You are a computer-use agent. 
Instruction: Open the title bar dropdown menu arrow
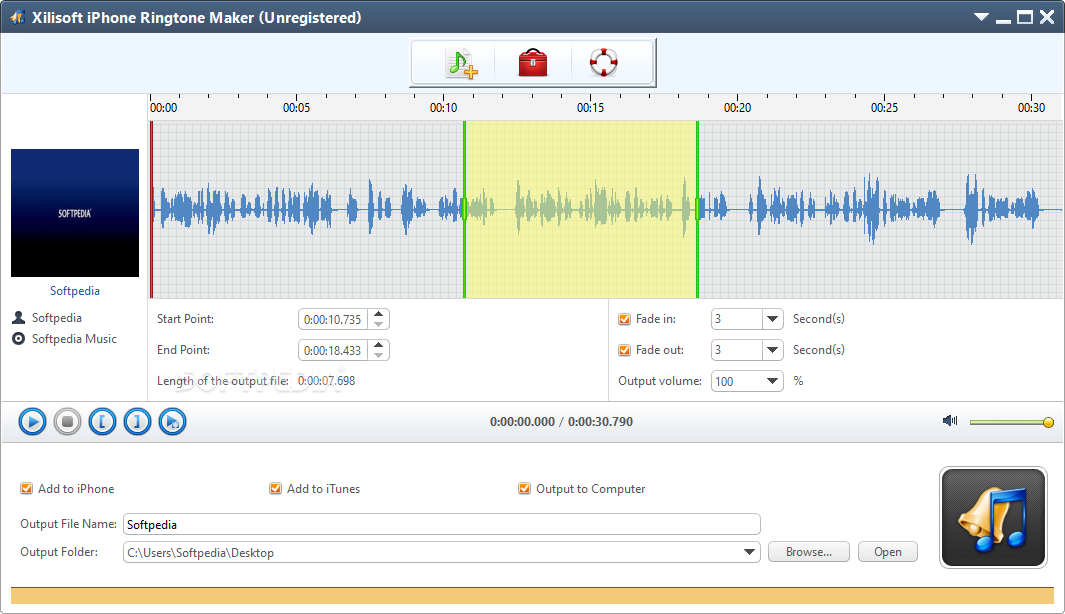click(981, 17)
